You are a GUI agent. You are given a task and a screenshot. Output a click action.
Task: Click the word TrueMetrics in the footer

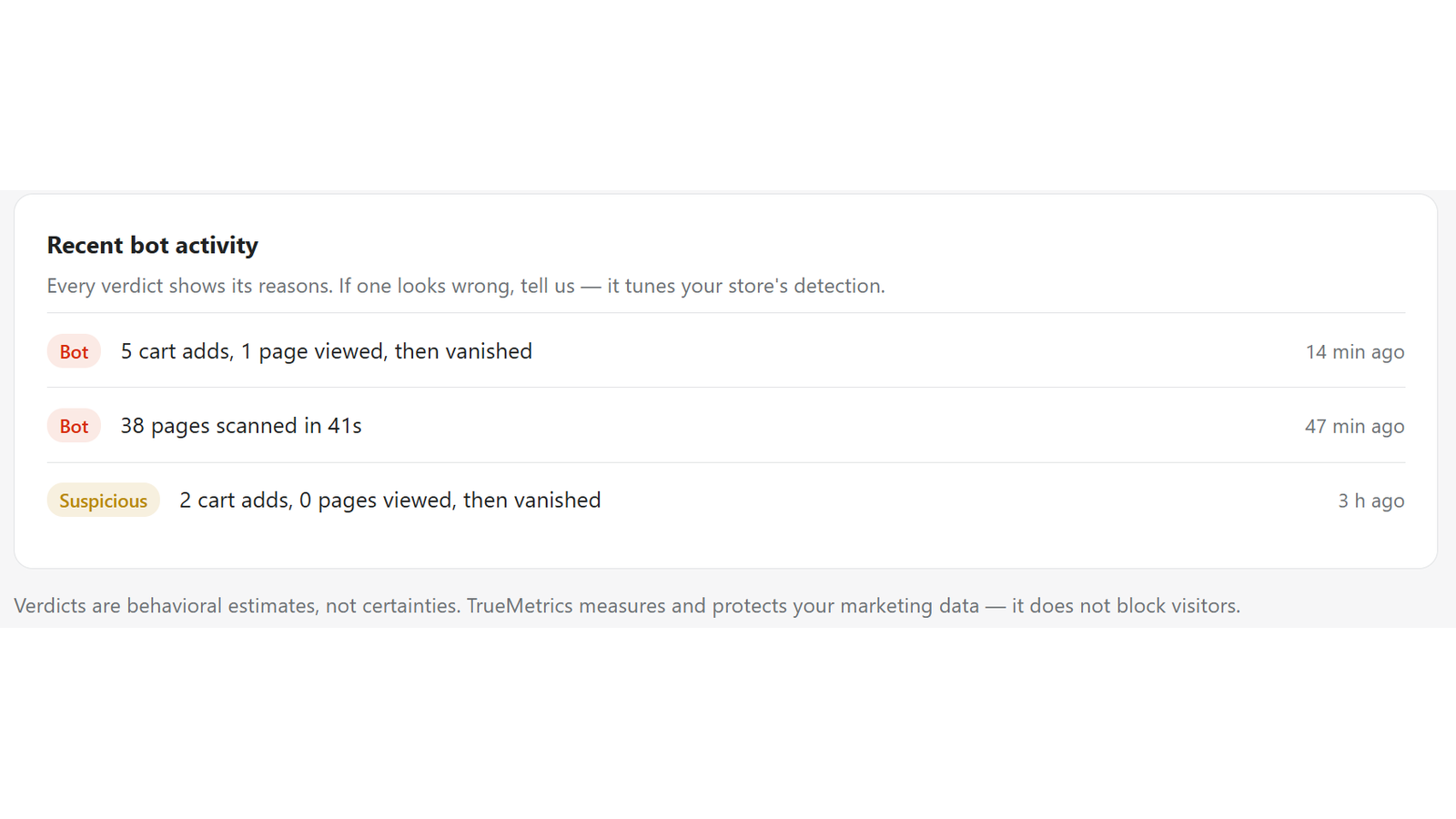click(520, 606)
